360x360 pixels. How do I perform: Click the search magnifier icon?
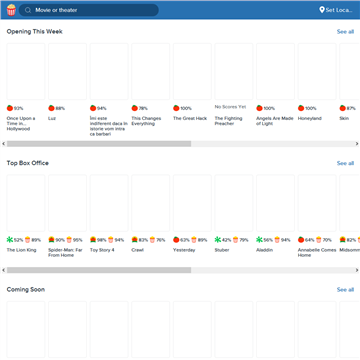(x=28, y=10)
